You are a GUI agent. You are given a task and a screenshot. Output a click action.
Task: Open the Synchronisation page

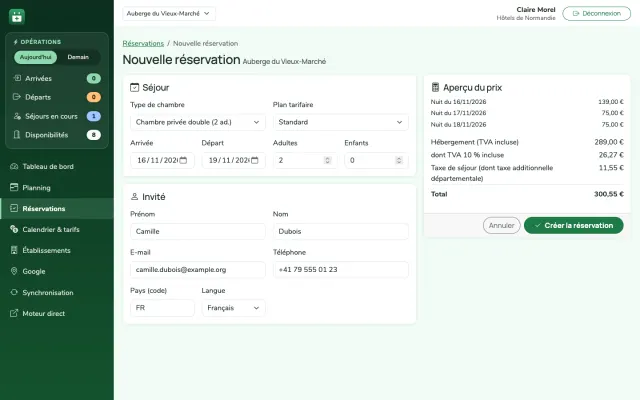coord(57,292)
